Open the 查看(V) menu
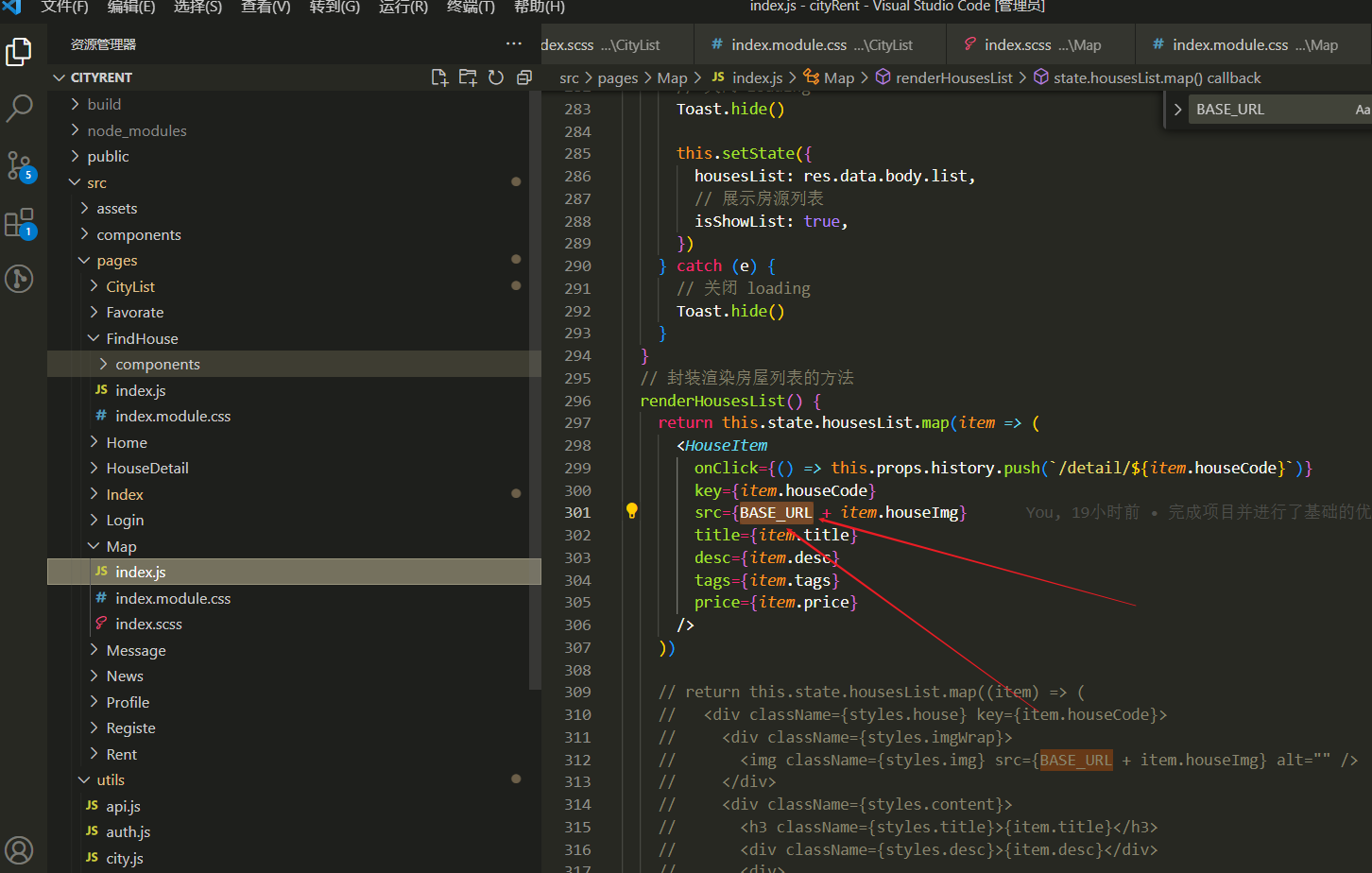 point(266,7)
